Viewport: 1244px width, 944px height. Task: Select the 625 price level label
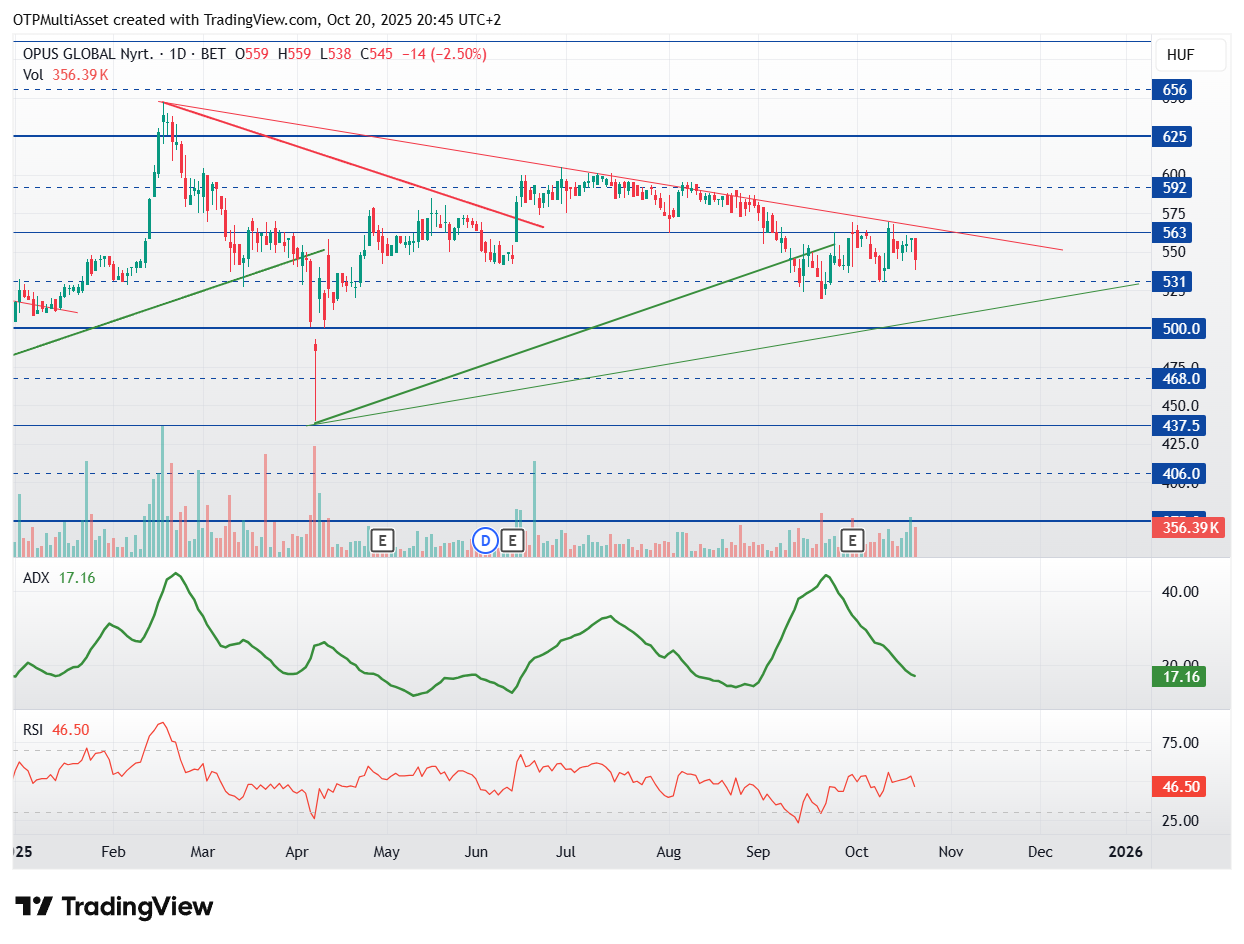[1174, 136]
